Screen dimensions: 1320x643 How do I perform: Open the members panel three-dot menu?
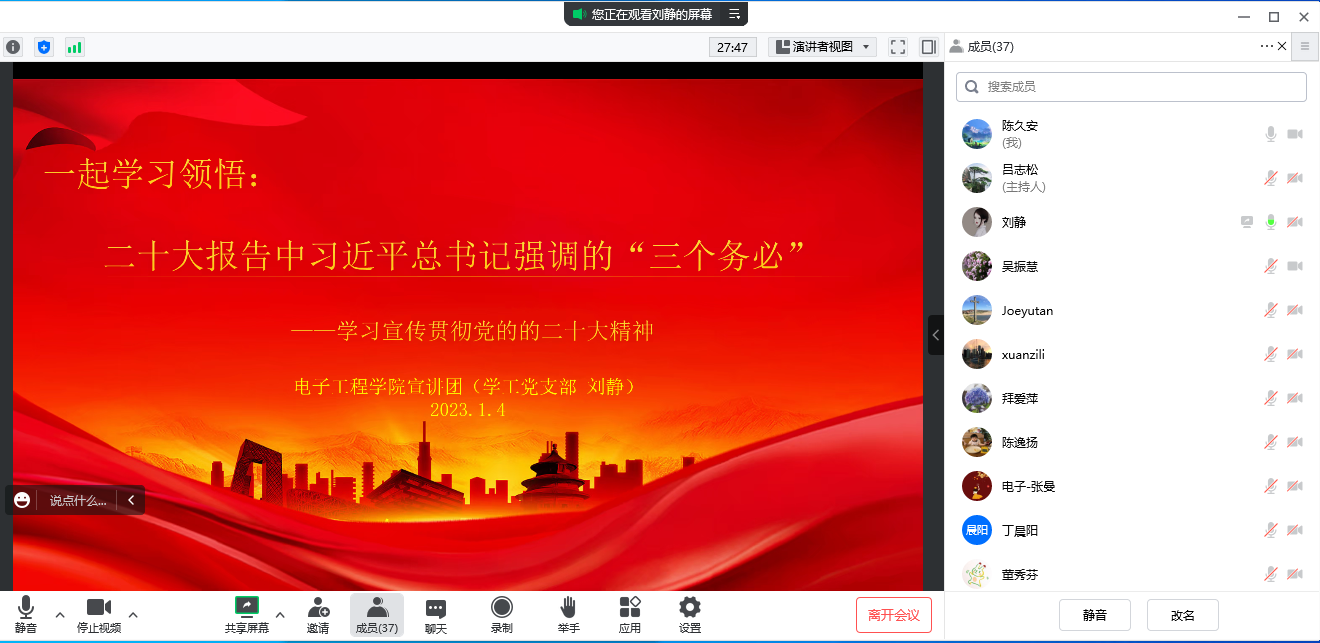pyautogui.click(x=1267, y=46)
